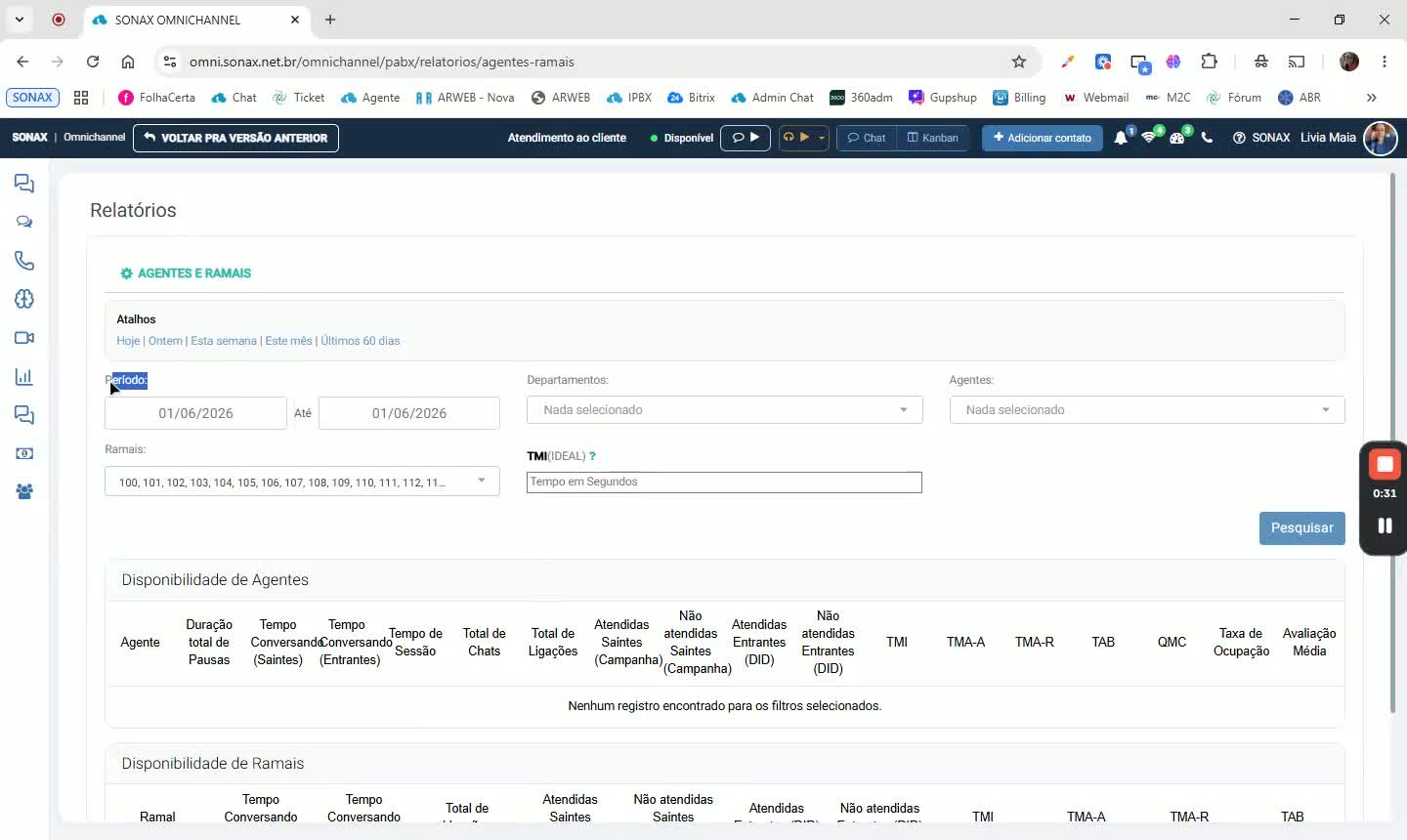Click the Taxa de Ocupação column header
The height and width of the screenshot is (840, 1407).
1241,643
